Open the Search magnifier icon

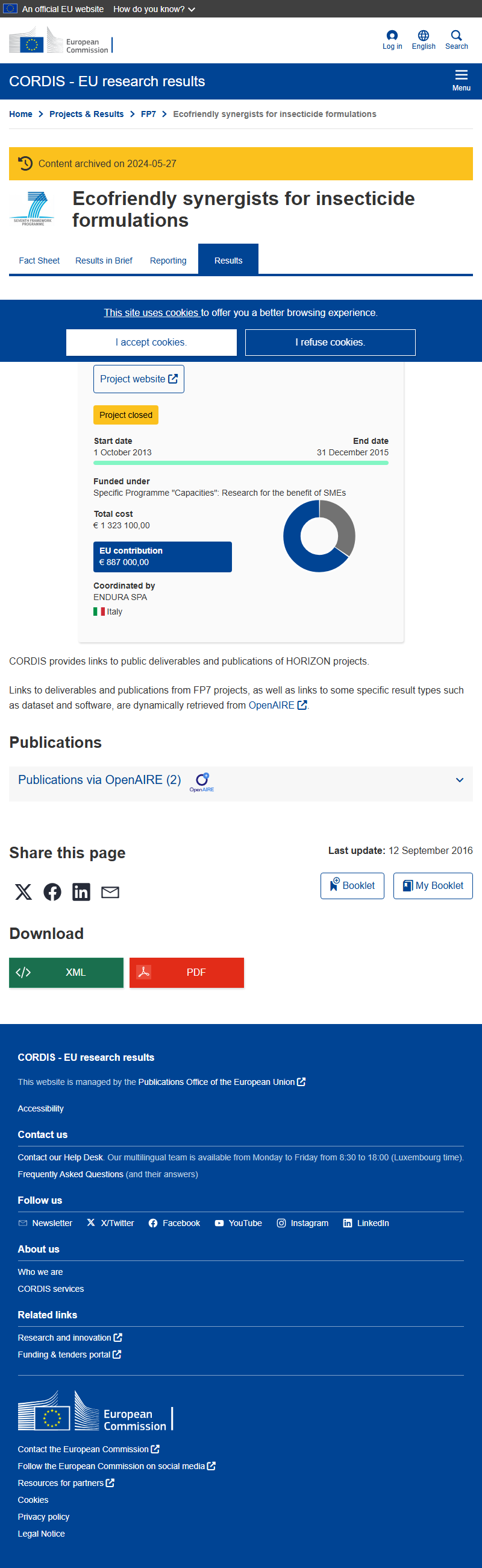(x=457, y=36)
